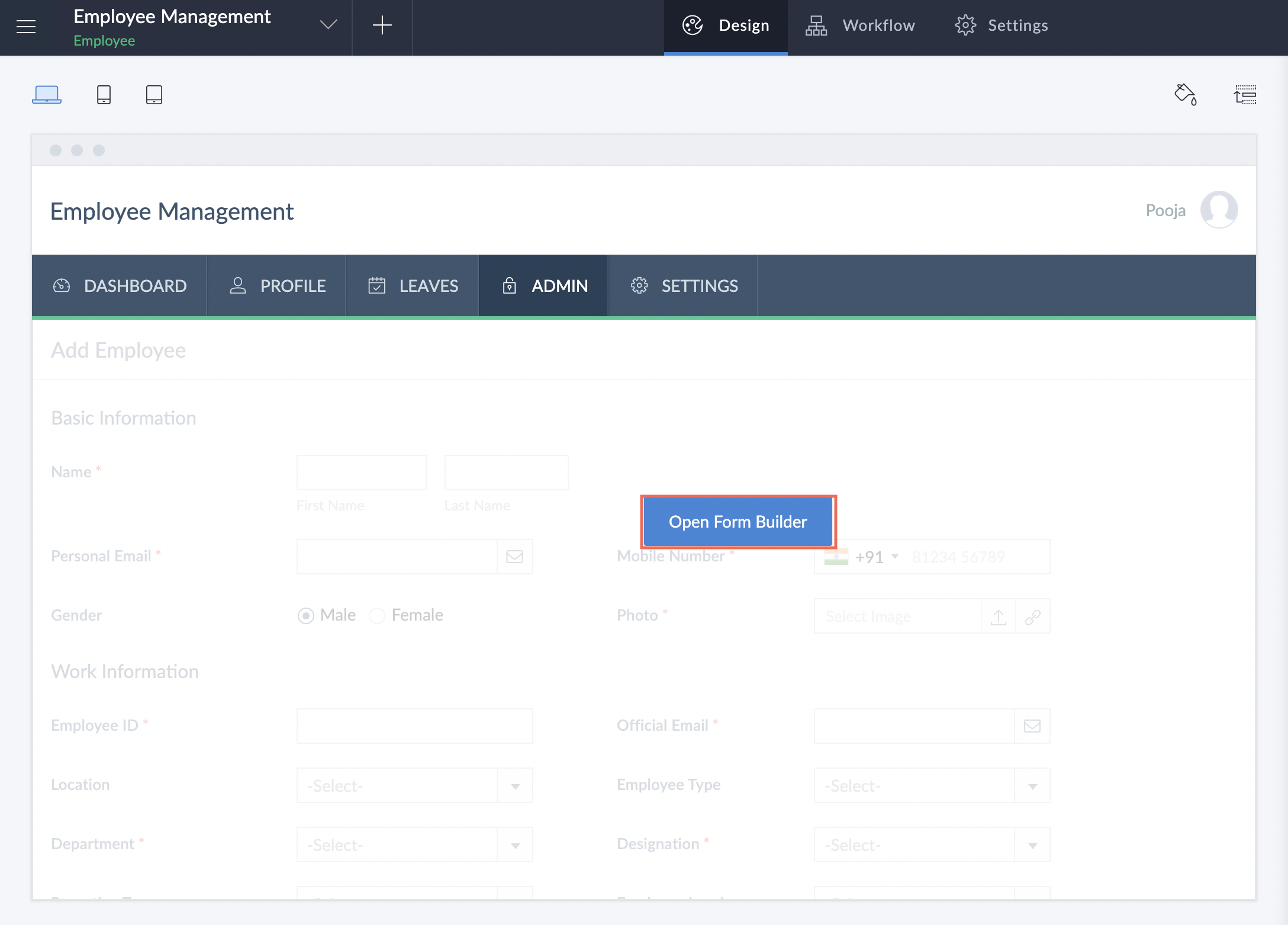Click upload icon in Photo field
This screenshot has height=925, width=1288.
[999, 616]
